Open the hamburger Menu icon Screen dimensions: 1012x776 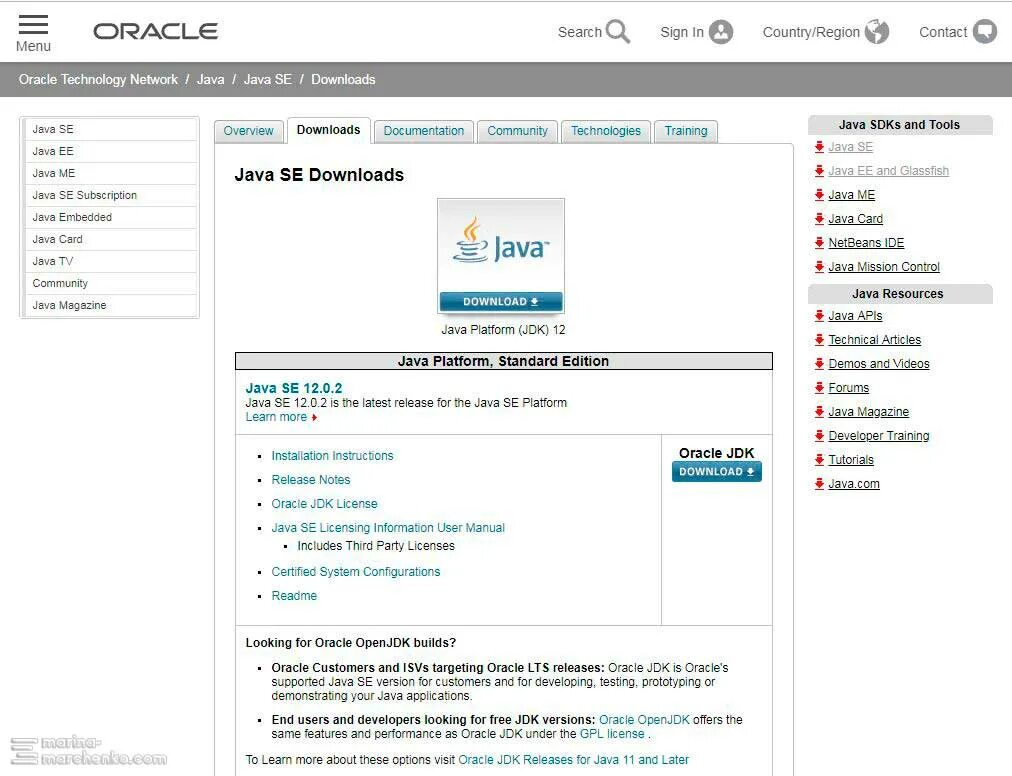(33, 25)
